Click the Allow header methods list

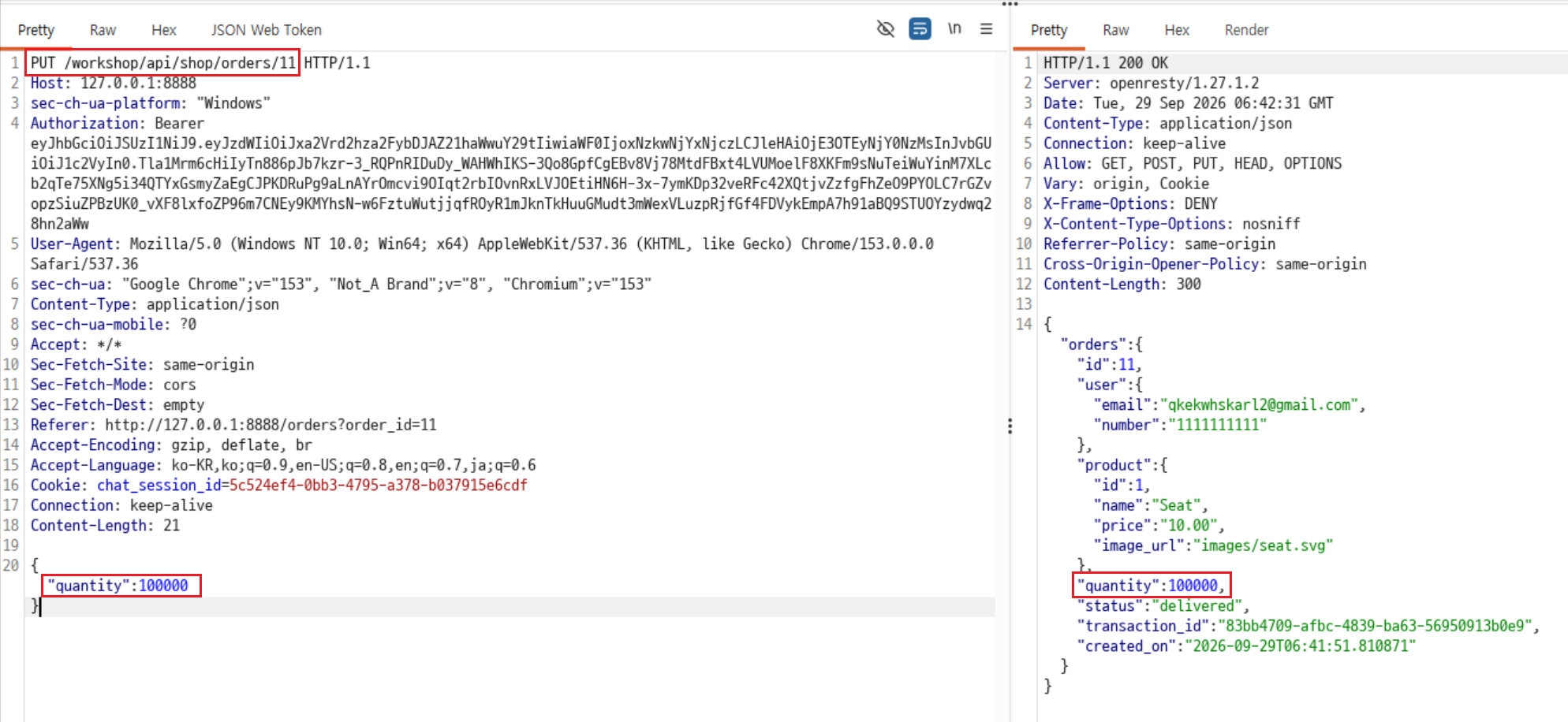pos(1222,163)
